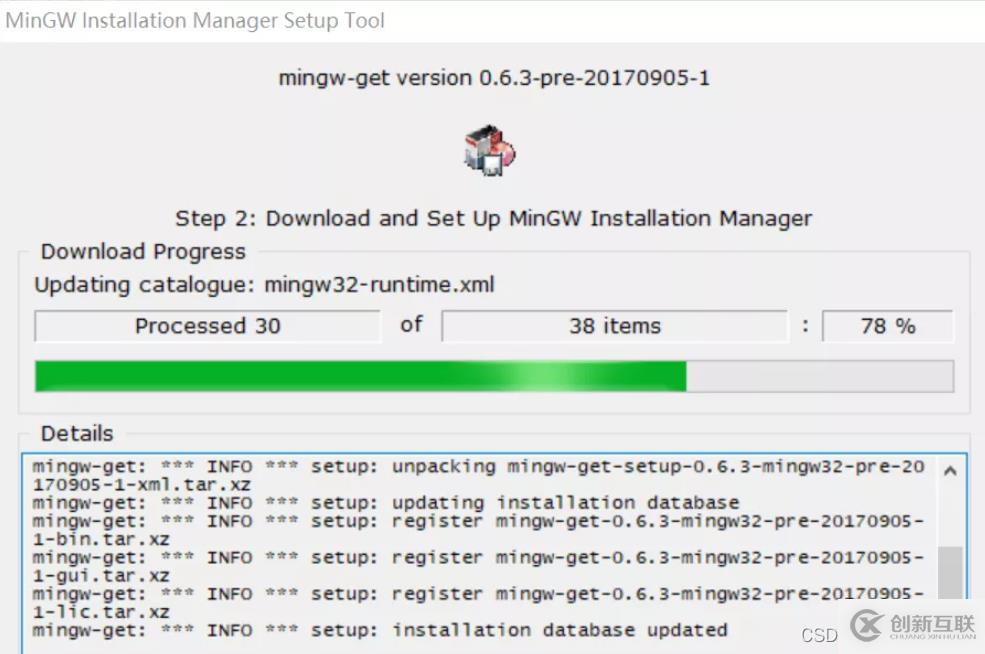
Task: Click the scrollbar track above the thumb
Action: pyautogui.click(x=950, y=514)
